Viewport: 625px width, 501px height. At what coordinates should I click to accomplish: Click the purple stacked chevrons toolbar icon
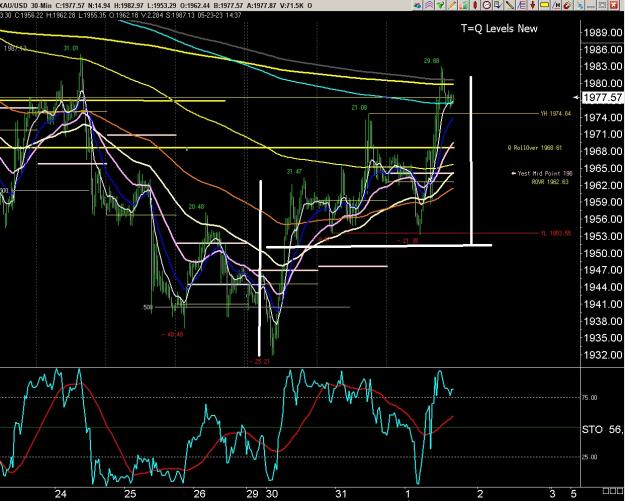coord(429,5)
